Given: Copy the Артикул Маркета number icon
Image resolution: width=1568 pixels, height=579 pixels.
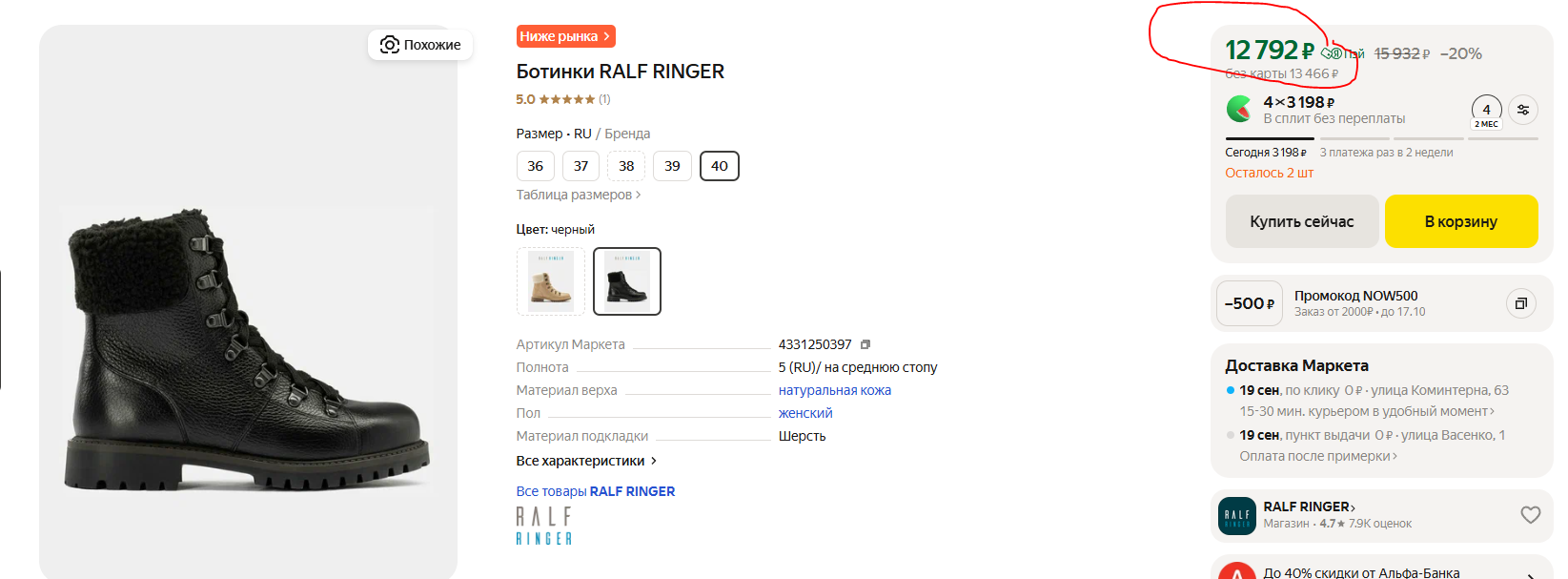Looking at the screenshot, I should tap(865, 344).
